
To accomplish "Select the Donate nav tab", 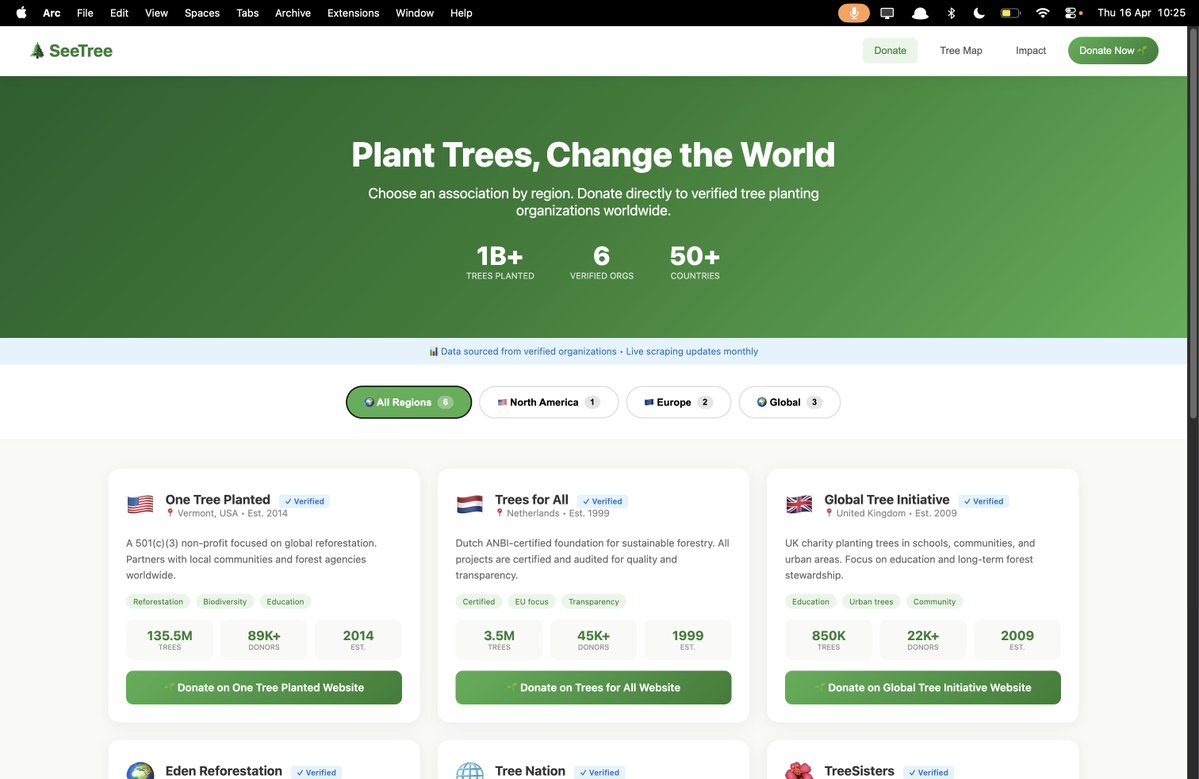I will (890, 50).
